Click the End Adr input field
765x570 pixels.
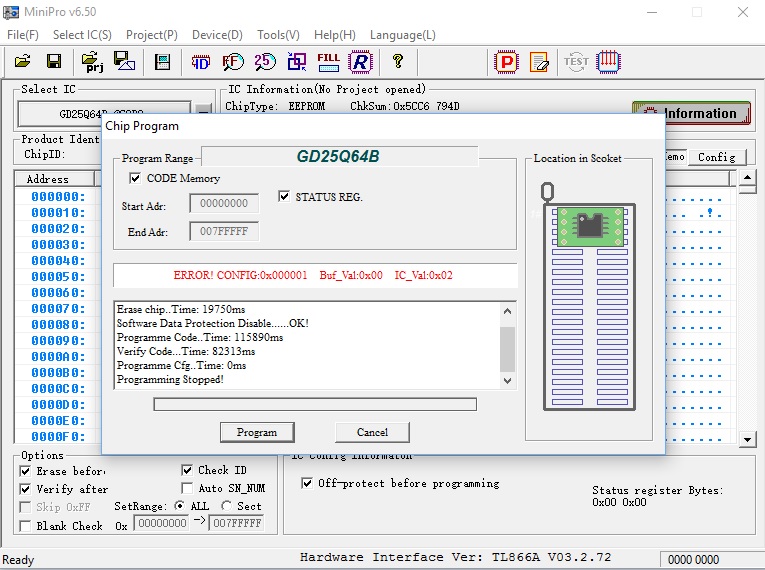[224, 231]
